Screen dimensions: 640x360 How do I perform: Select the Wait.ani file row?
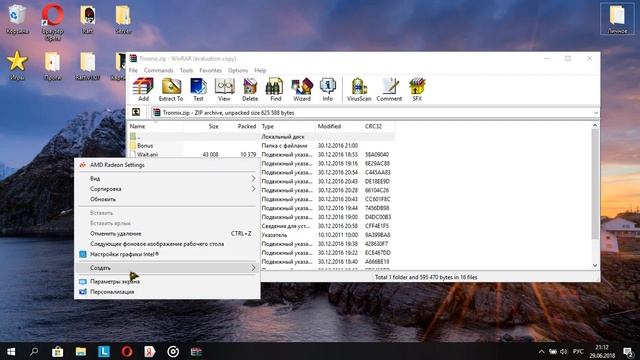point(261,154)
